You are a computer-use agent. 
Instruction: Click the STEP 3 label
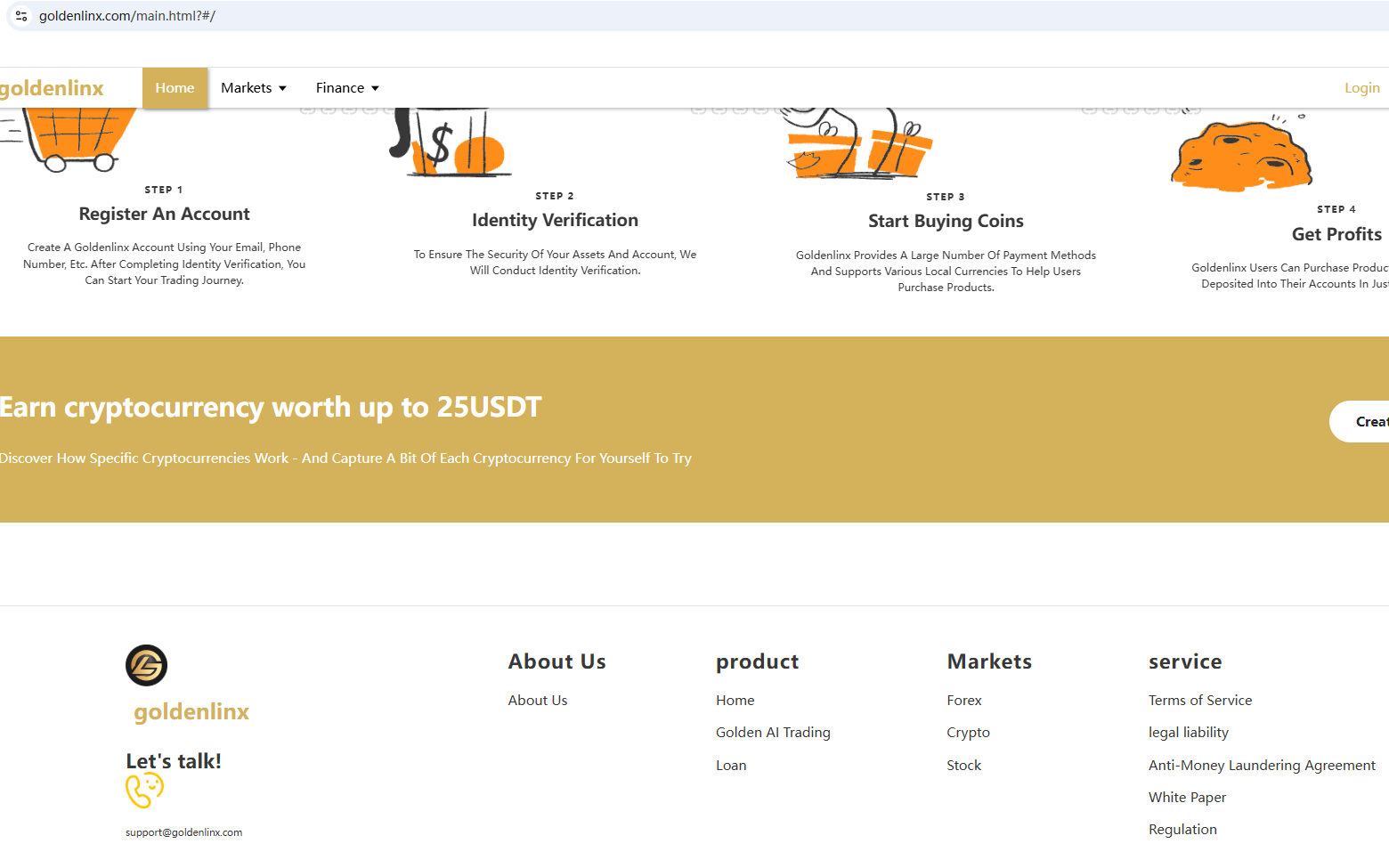(946, 197)
